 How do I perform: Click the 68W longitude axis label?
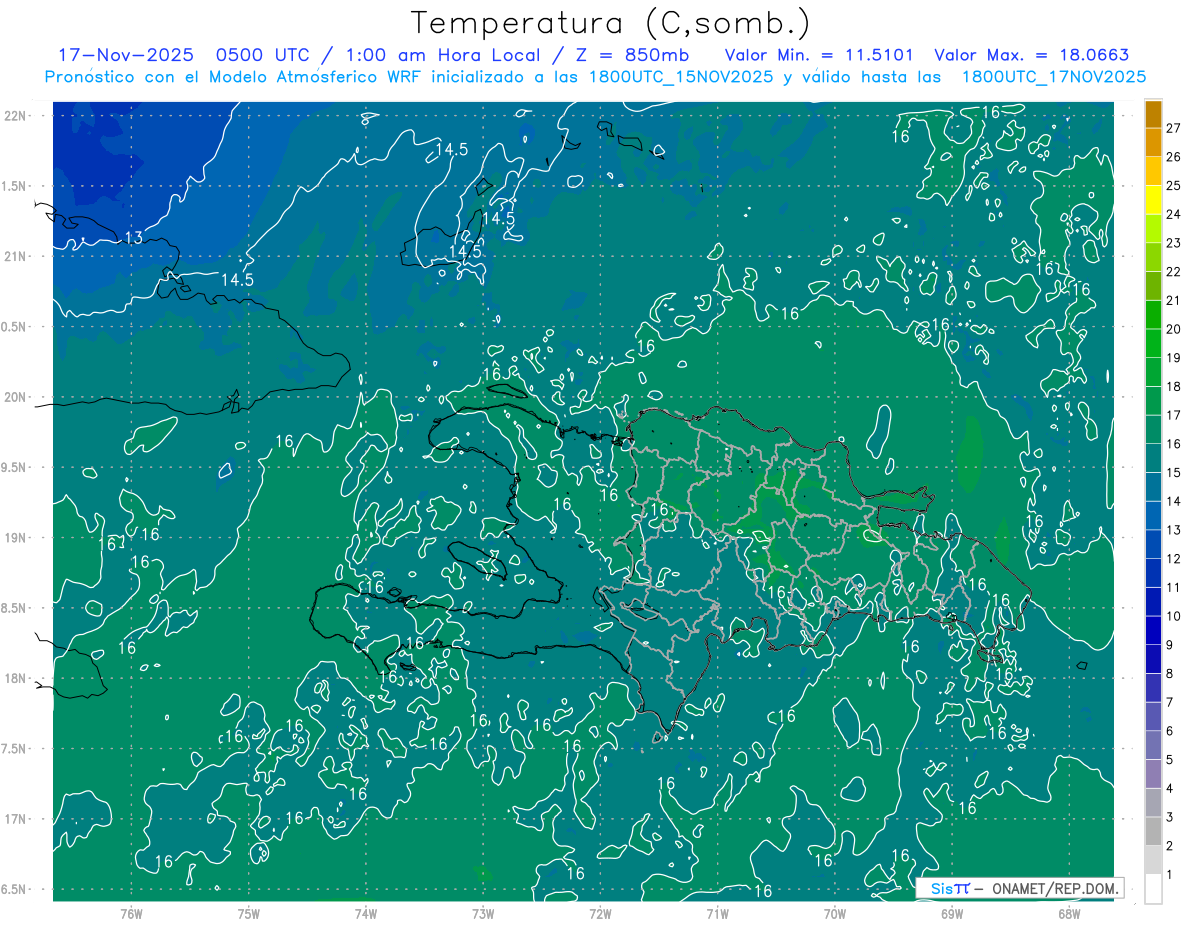tap(1069, 913)
